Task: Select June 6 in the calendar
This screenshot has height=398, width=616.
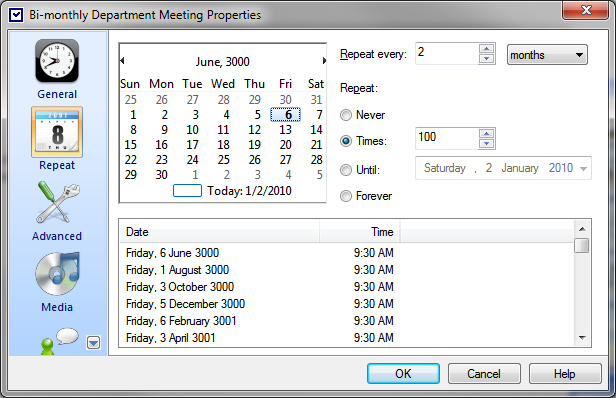Action: (x=286, y=115)
